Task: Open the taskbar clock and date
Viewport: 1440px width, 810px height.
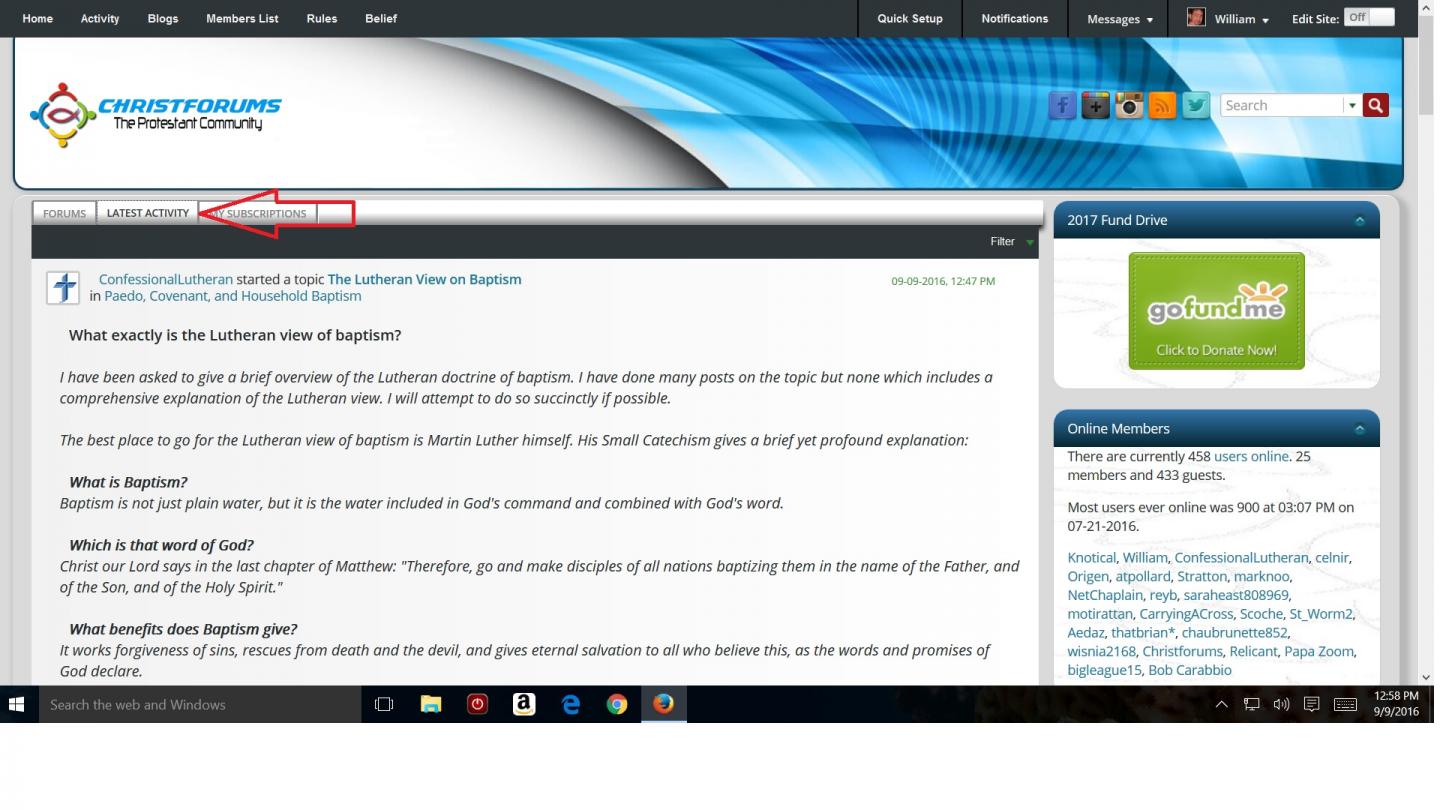Action: pos(1396,704)
